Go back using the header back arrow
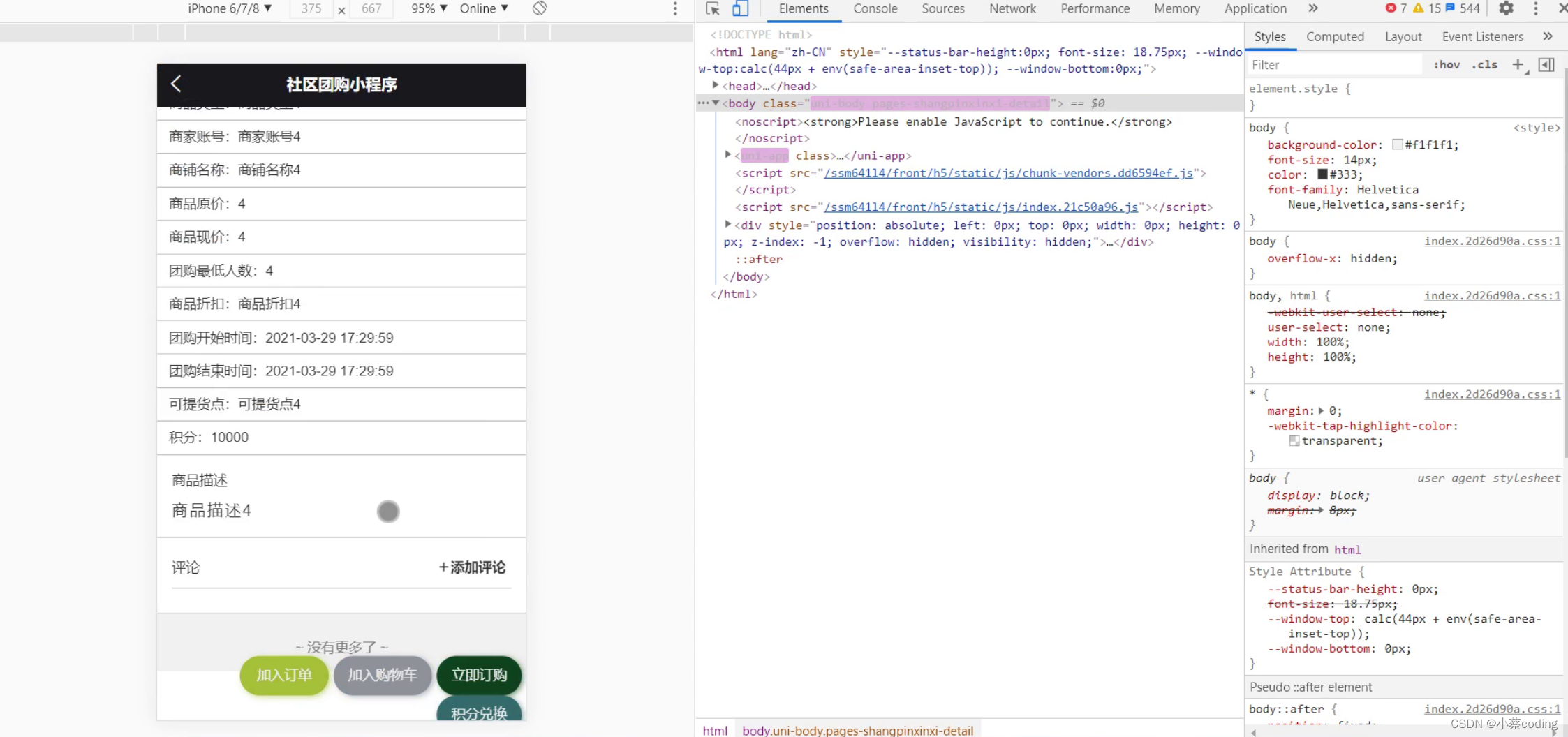This screenshot has width=1568, height=737. pyautogui.click(x=176, y=84)
